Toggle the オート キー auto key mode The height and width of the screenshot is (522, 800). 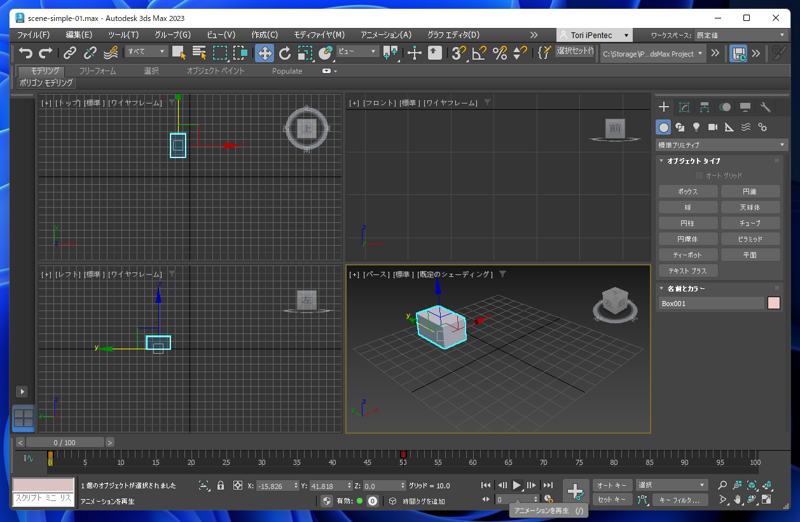[x=612, y=485]
